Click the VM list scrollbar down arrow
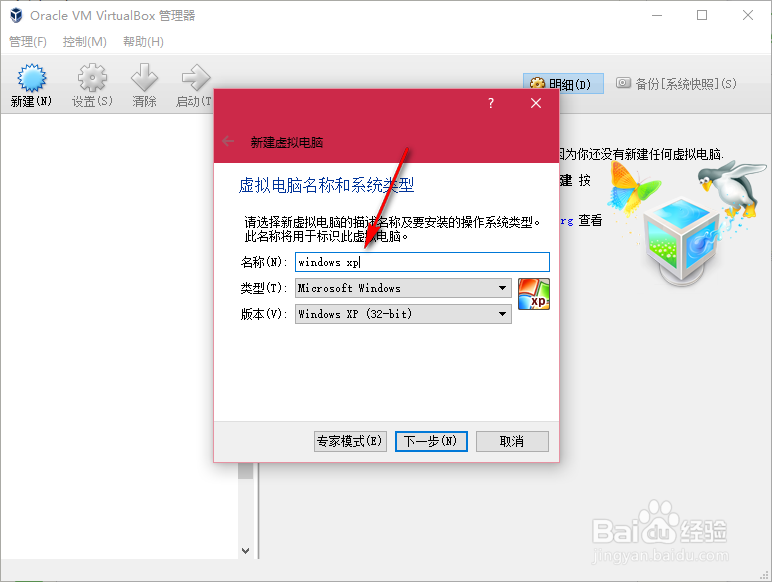Image resolution: width=772 pixels, height=582 pixels. [246, 550]
